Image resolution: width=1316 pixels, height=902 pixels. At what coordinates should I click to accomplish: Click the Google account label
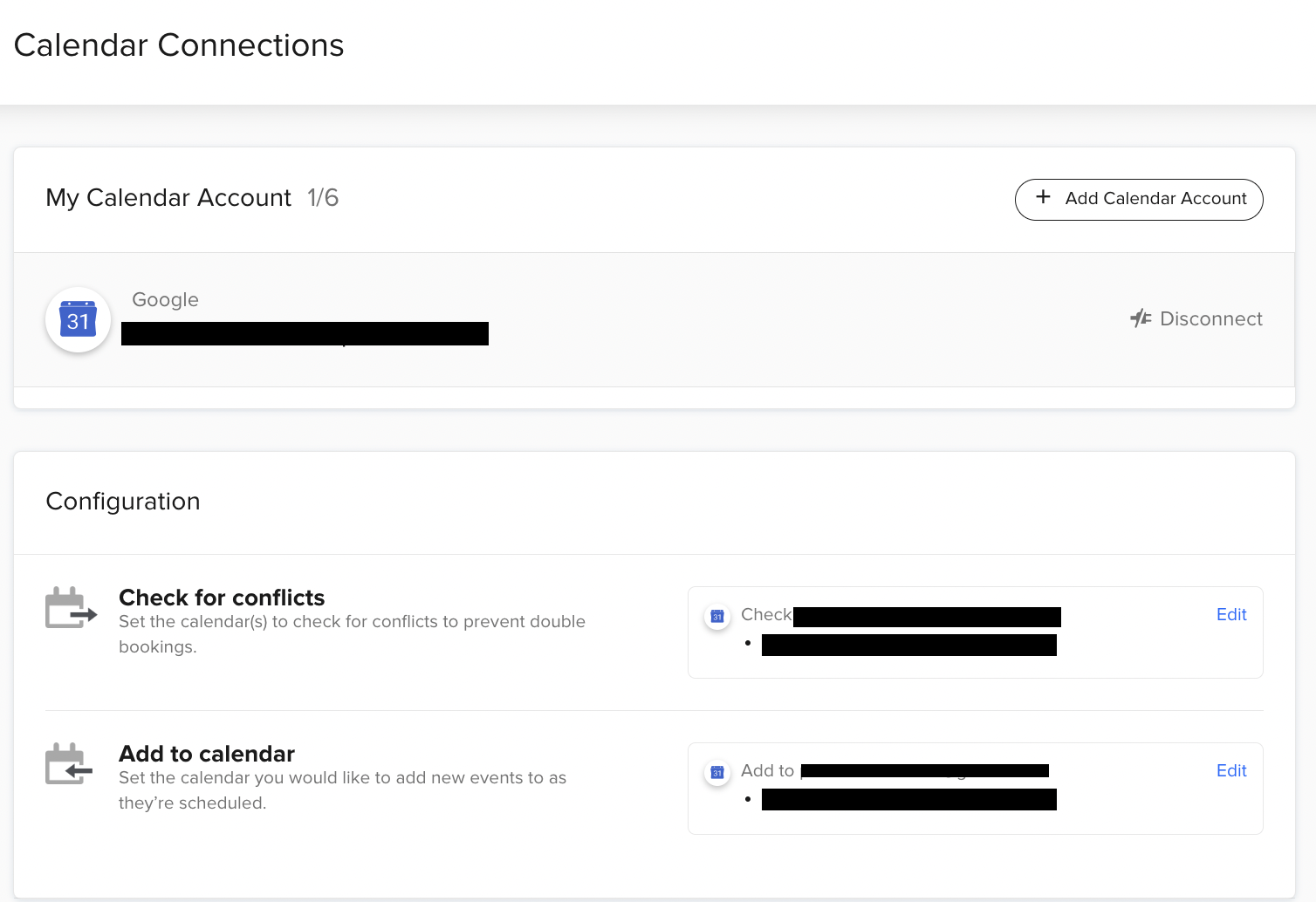point(165,300)
